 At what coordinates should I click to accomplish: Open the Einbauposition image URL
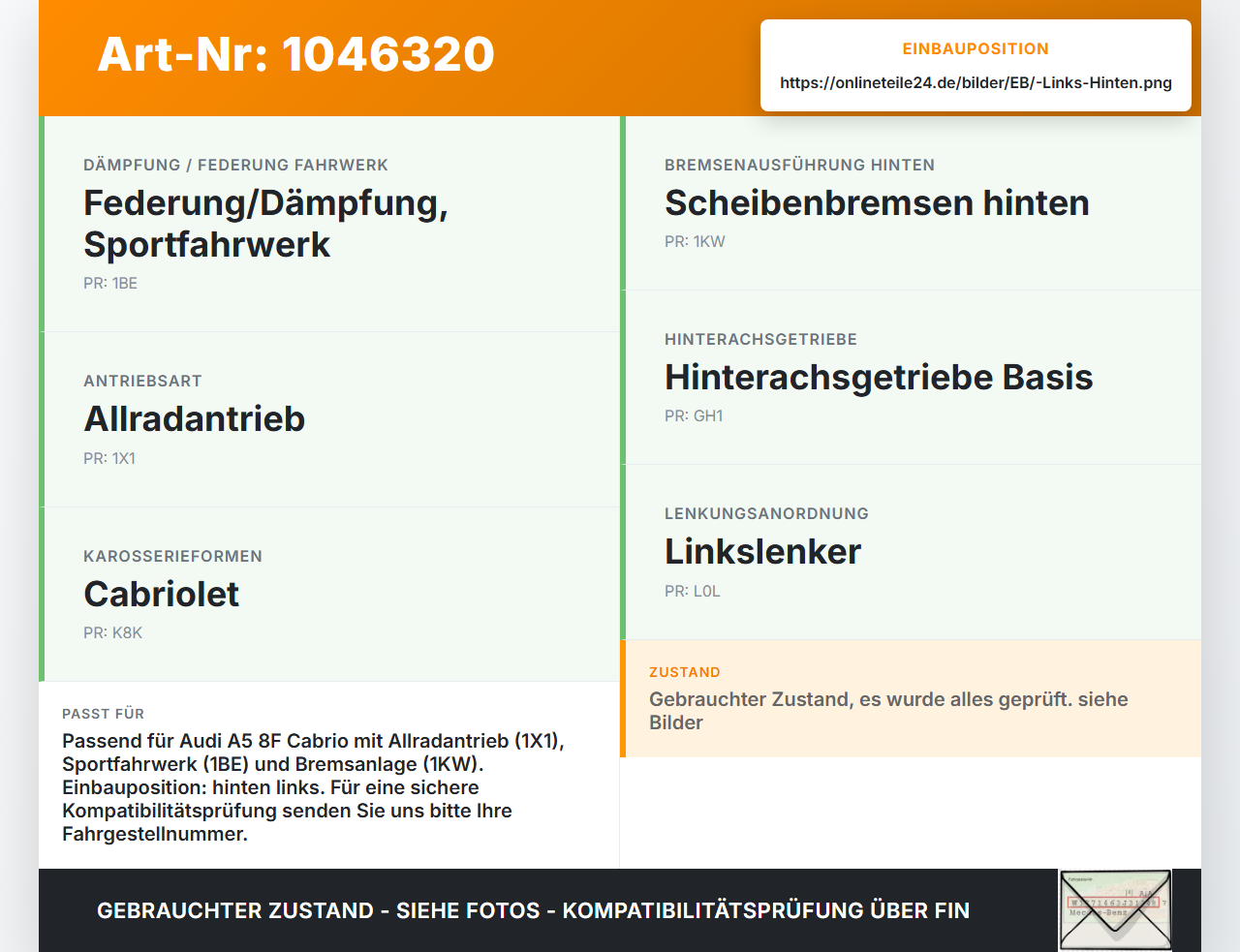click(x=976, y=82)
